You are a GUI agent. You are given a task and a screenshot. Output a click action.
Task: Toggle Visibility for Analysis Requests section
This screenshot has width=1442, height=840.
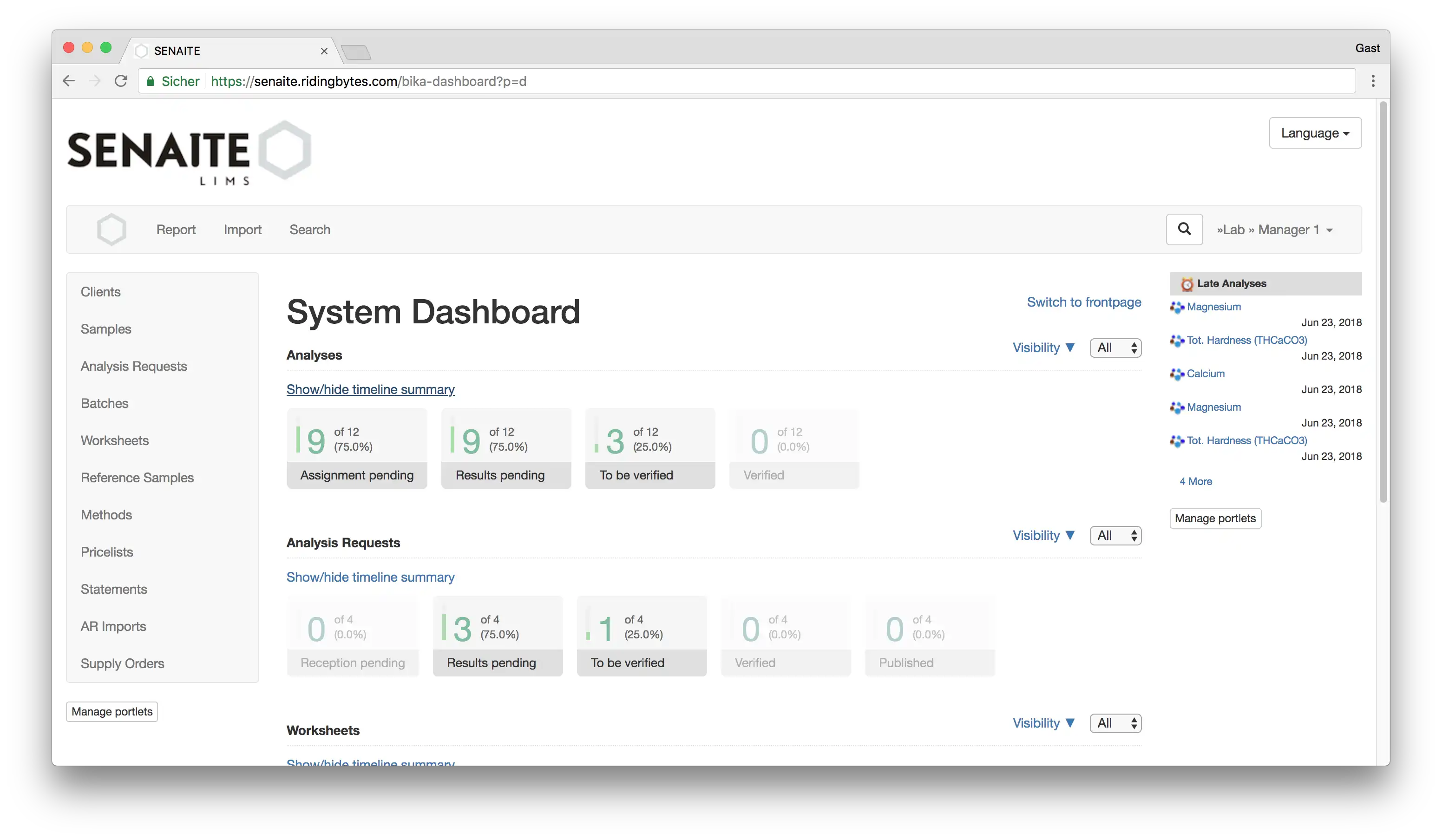[x=1043, y=535]
